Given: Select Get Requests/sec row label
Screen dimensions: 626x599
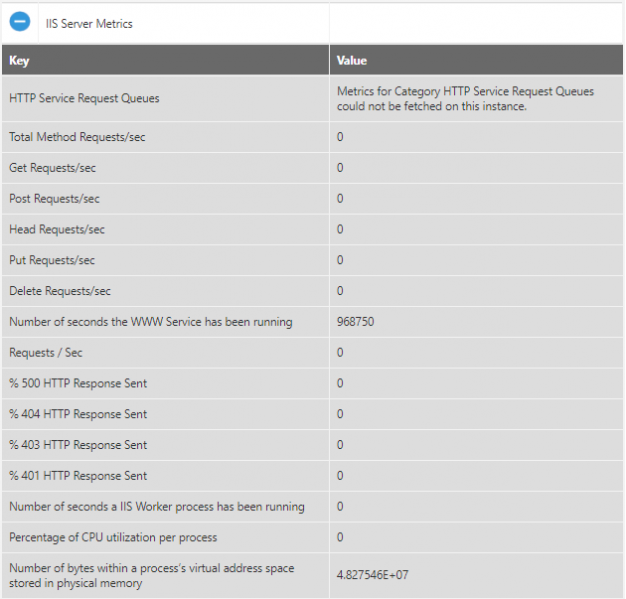Looking at the screenshot, I should 52,168.
